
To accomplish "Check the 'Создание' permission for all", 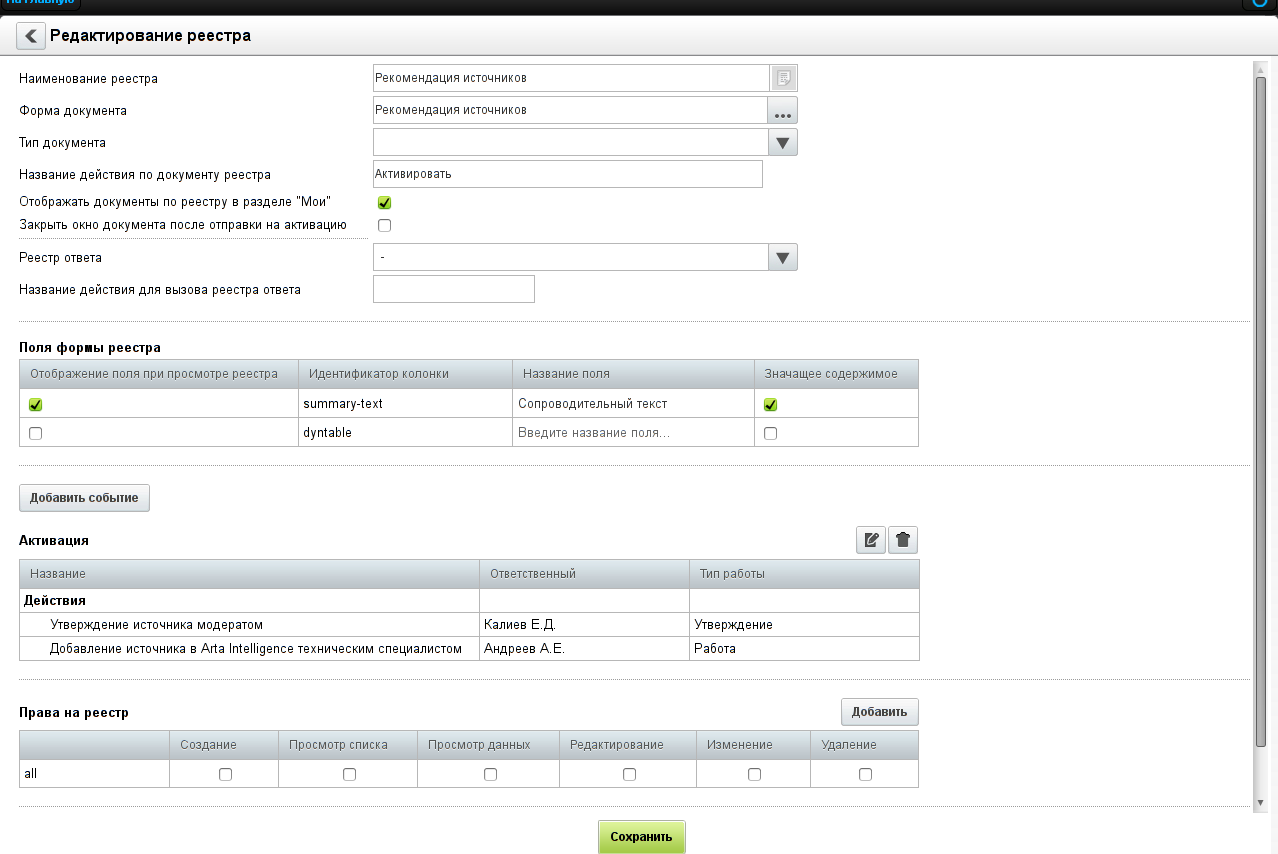I will click(x=225, y=774).
